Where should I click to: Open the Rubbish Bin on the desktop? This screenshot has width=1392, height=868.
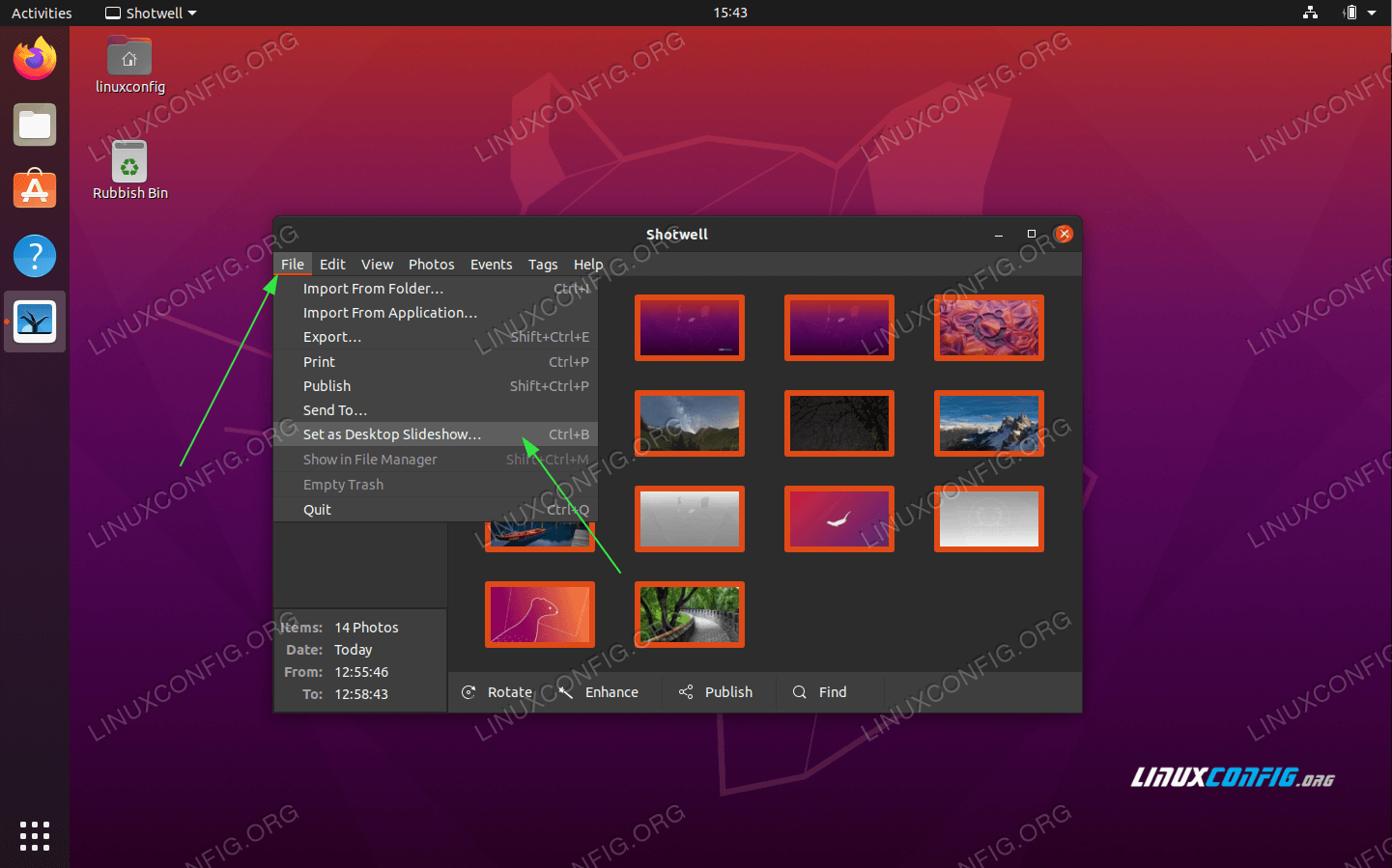coord(129,162)
